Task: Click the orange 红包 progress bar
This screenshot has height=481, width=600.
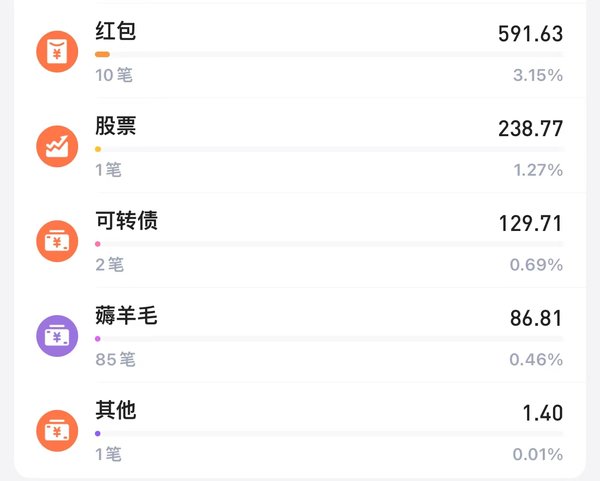Action: [x=102, y=54]
